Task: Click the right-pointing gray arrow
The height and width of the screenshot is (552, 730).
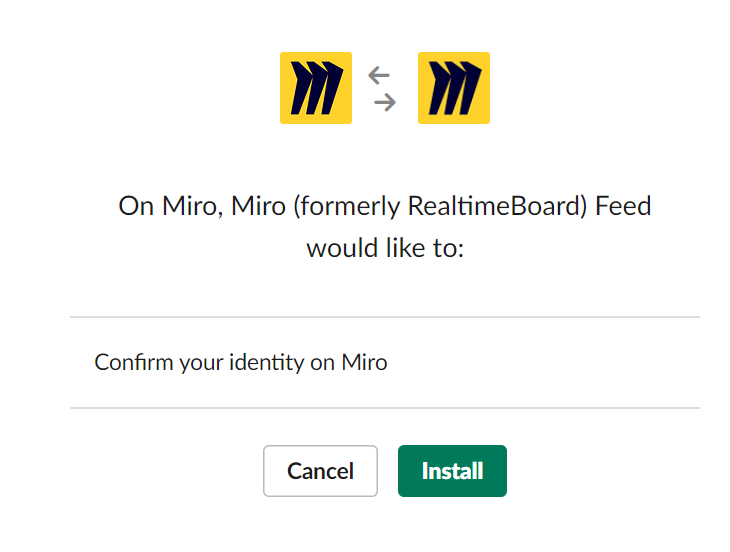Action: click(385, 101)
